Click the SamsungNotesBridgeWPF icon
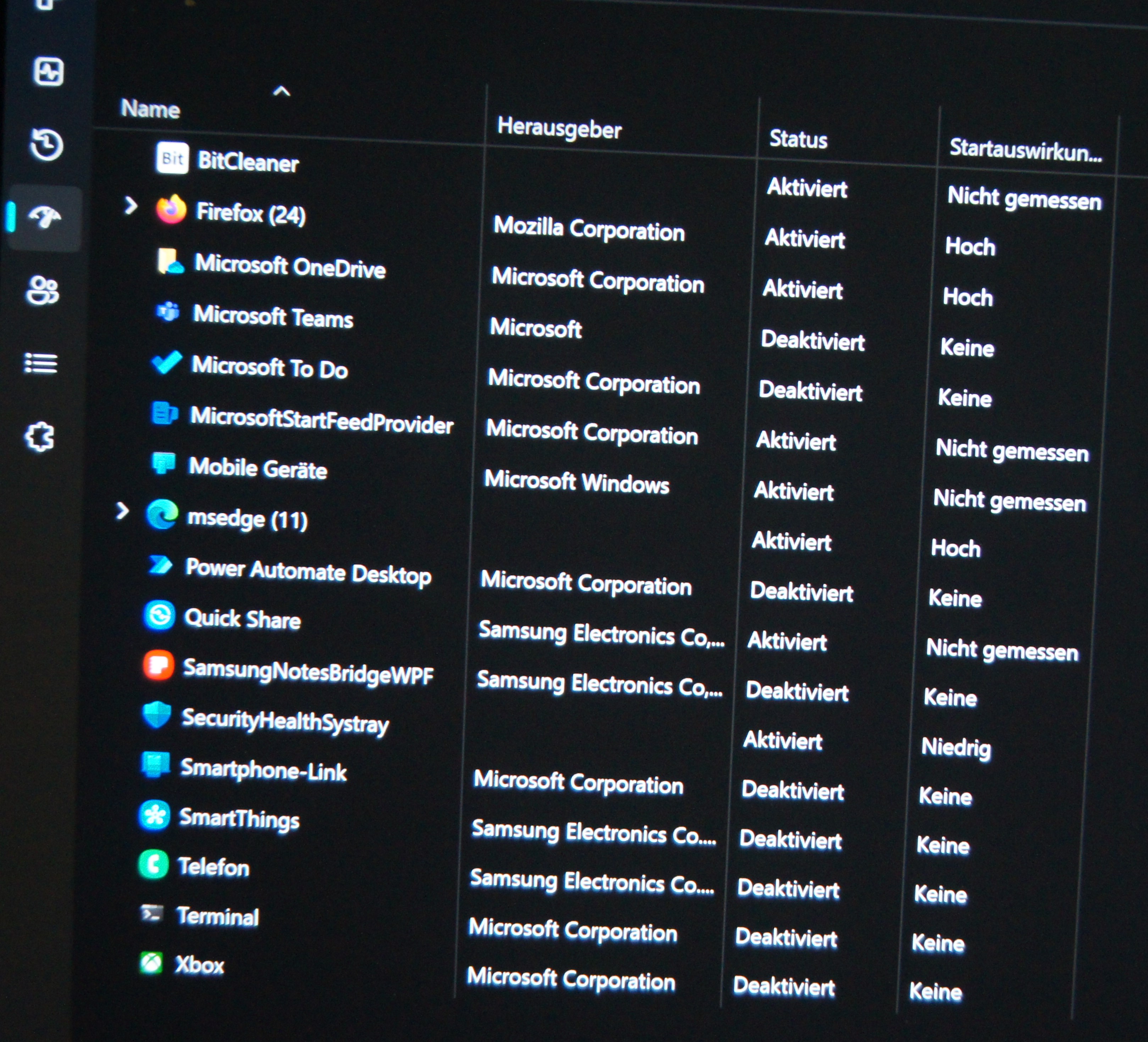This screenshot has height=1042, width=1148. pos(158,665)
